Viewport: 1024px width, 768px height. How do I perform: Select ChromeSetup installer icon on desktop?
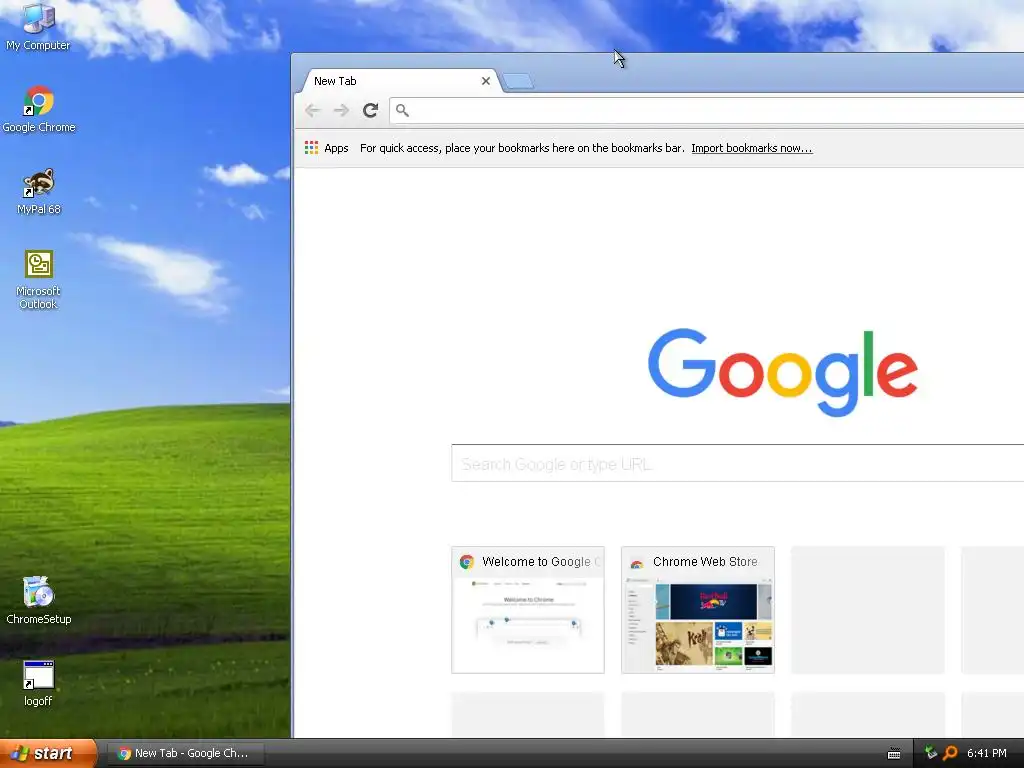[39, 600]
